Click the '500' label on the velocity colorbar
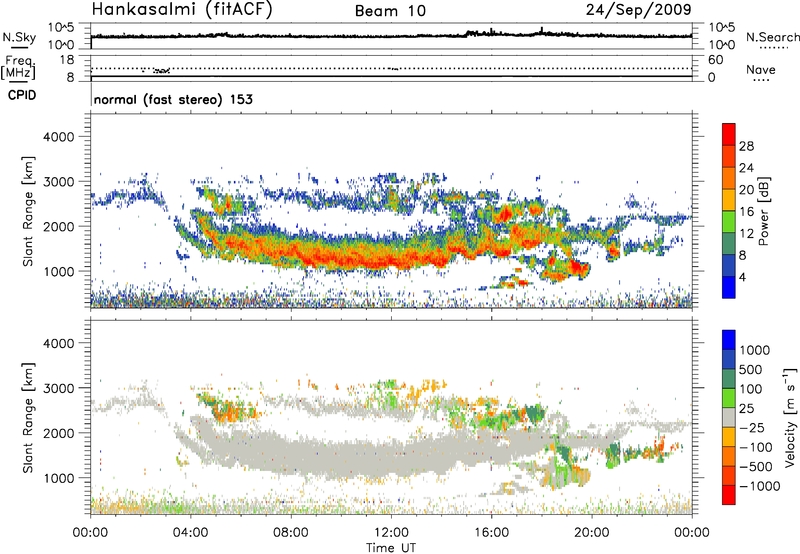This screenshot has height=554, width=800. [751, 369]
